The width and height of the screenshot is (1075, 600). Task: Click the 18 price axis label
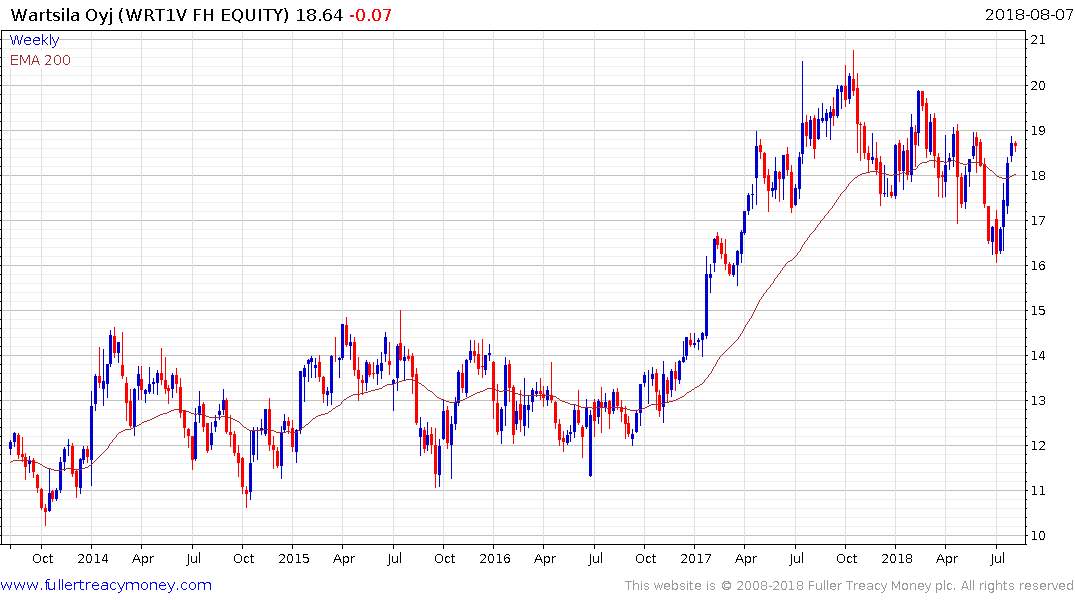pyautogui.click(x=1038, y=176)
